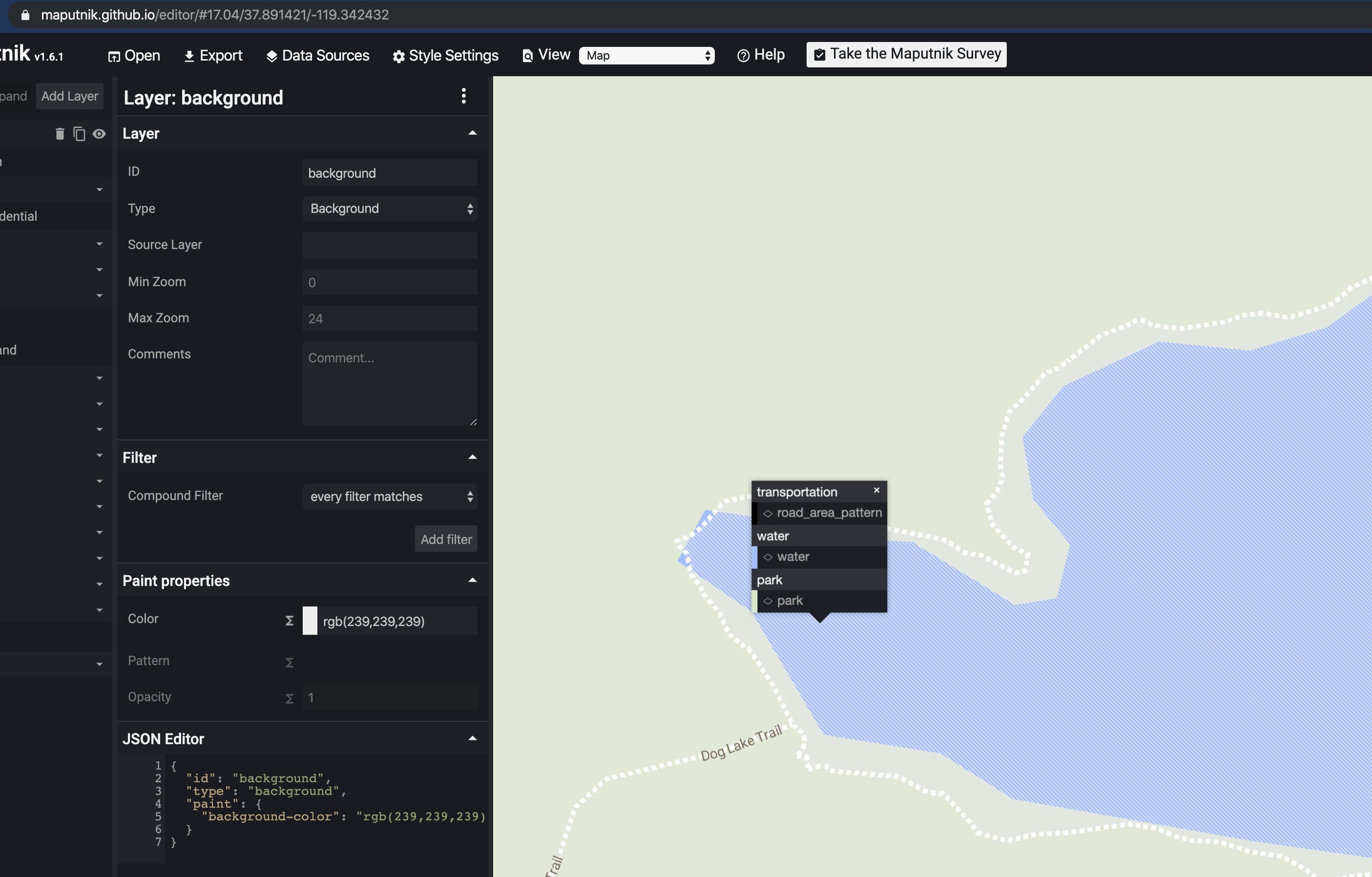Screen dimensions: 1372x877
Task: Toggle the data function for Opacity
Action: 289,697
